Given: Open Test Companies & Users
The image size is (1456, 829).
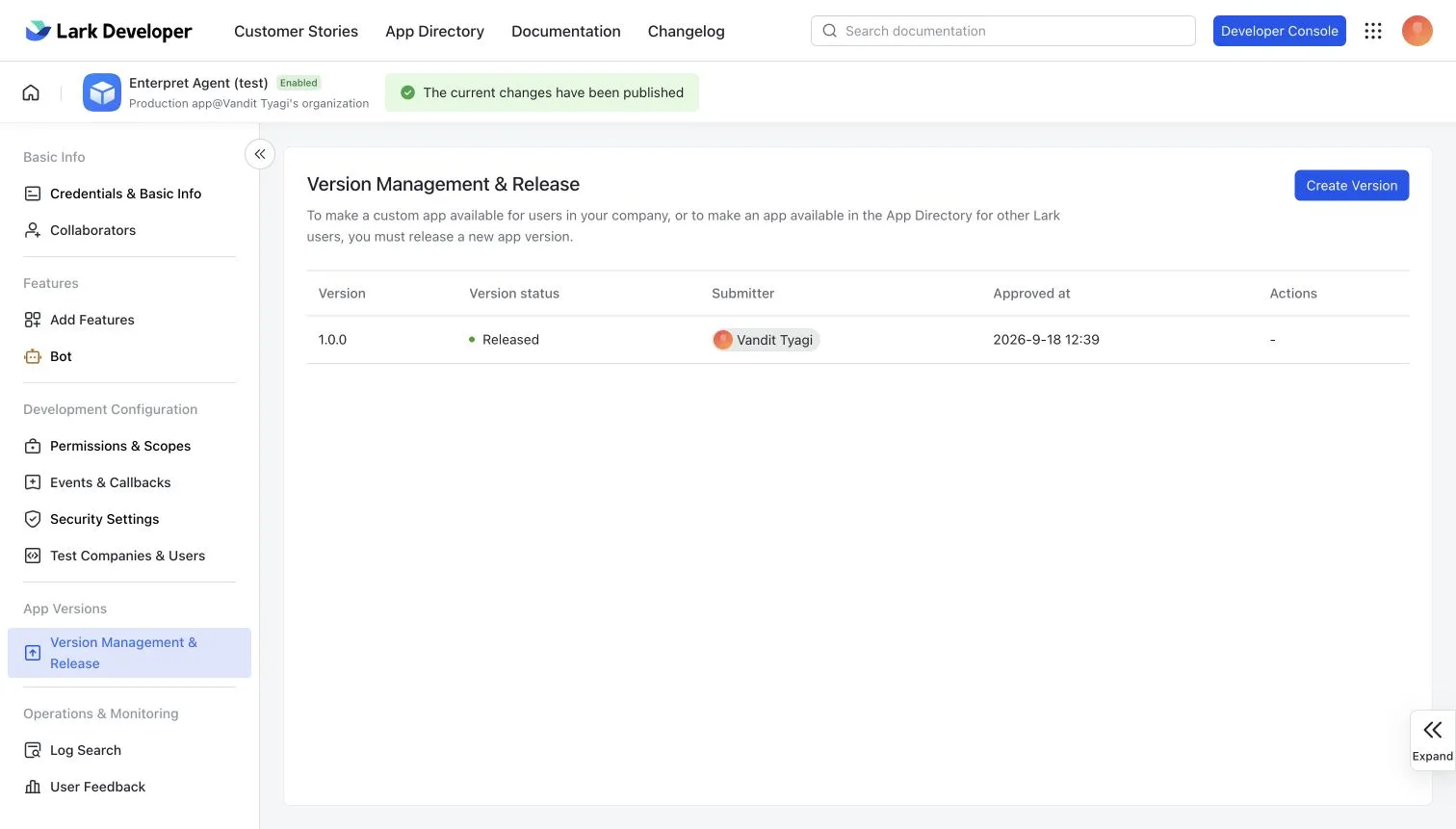Looking at the screenshot, I should pos(129,556).
